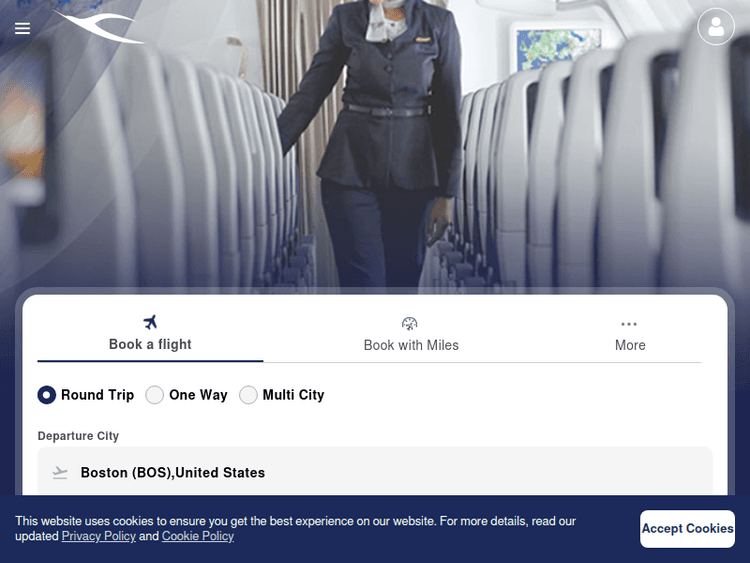750x563 pixels.
Task: Click the three-dots More icon
Action: [629, 324]
